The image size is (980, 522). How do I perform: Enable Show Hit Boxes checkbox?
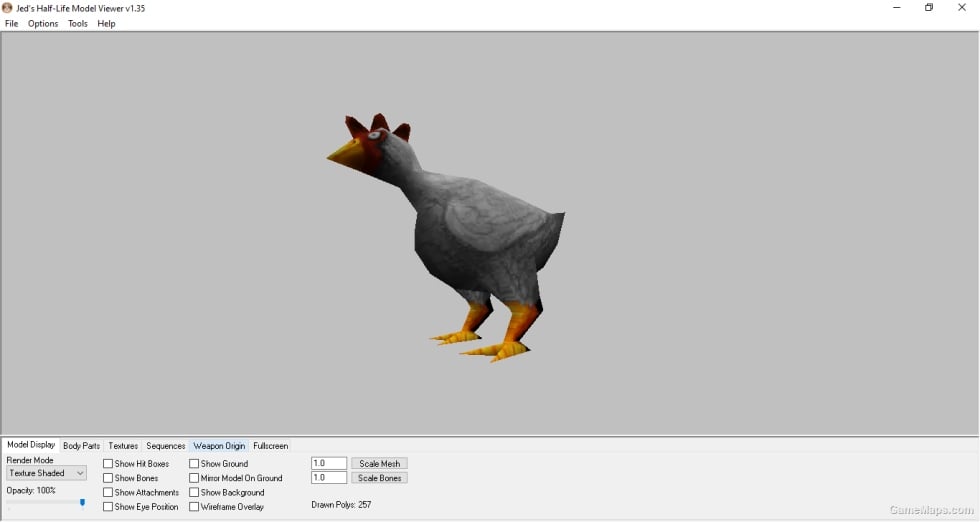point(108,464)
